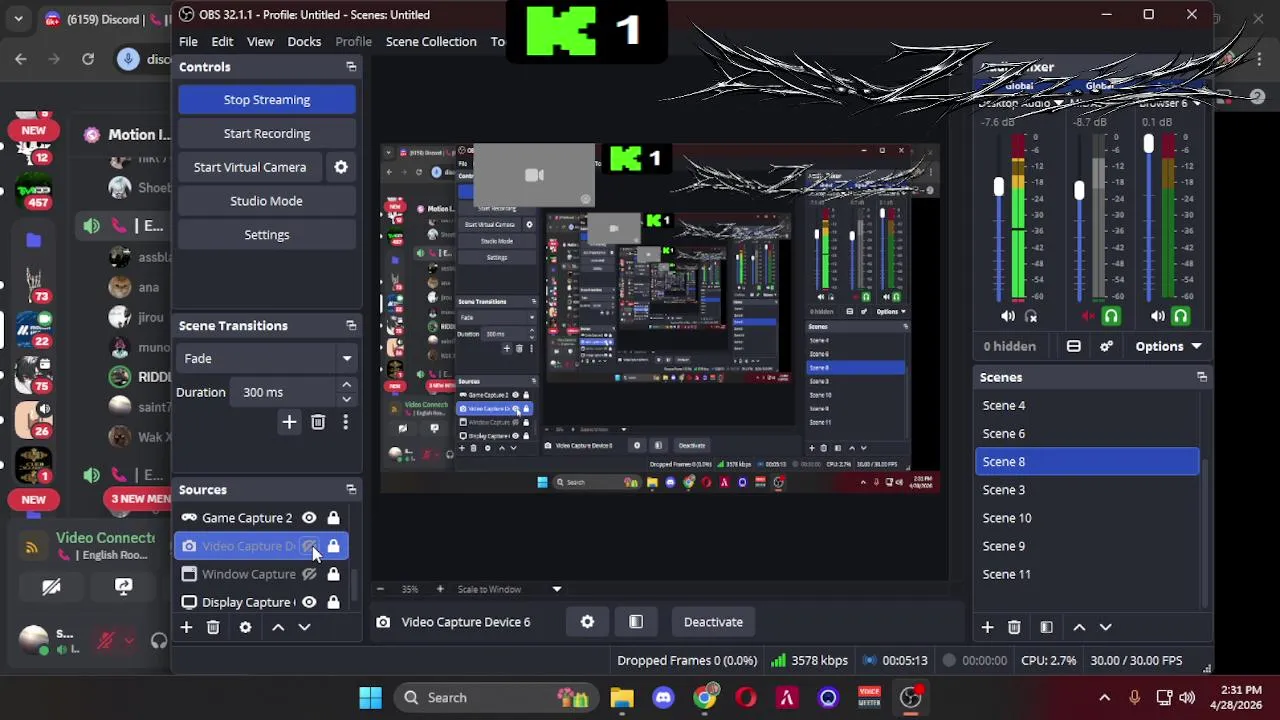1280x720 pixels.
Task: Select Scene 4 in Scenes list
Action: (x=1087, y=405)
